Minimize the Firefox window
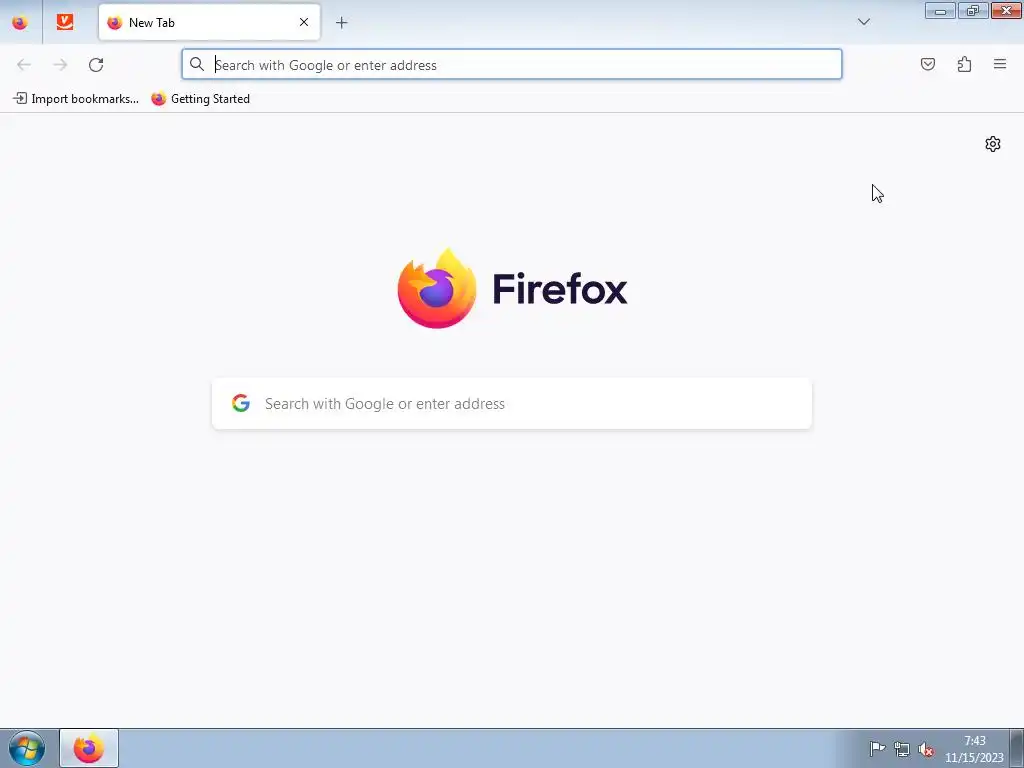Image resolution: width=1024 pixels, height=768 pixels. coord(940,11)
